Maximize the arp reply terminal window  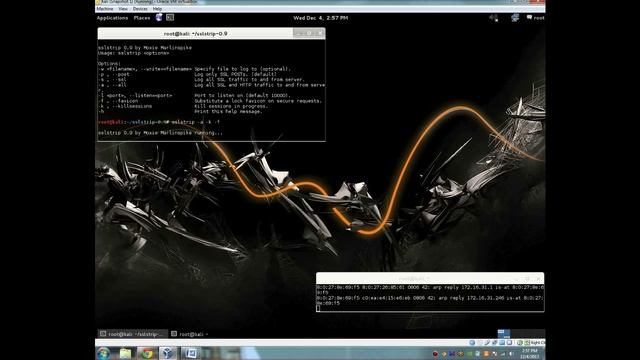point(527,278)
